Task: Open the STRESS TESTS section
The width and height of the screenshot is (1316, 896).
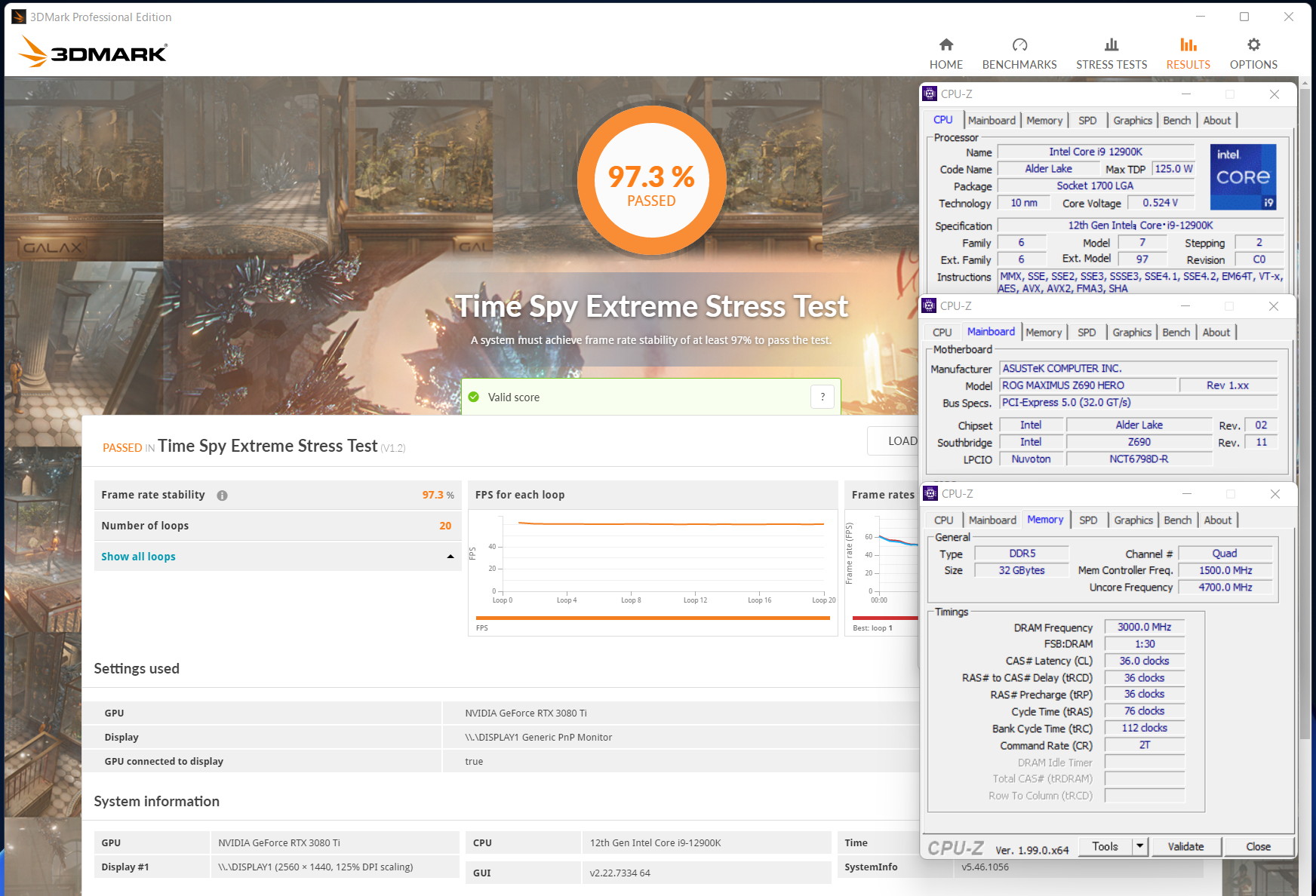Action: (1112, 54)
